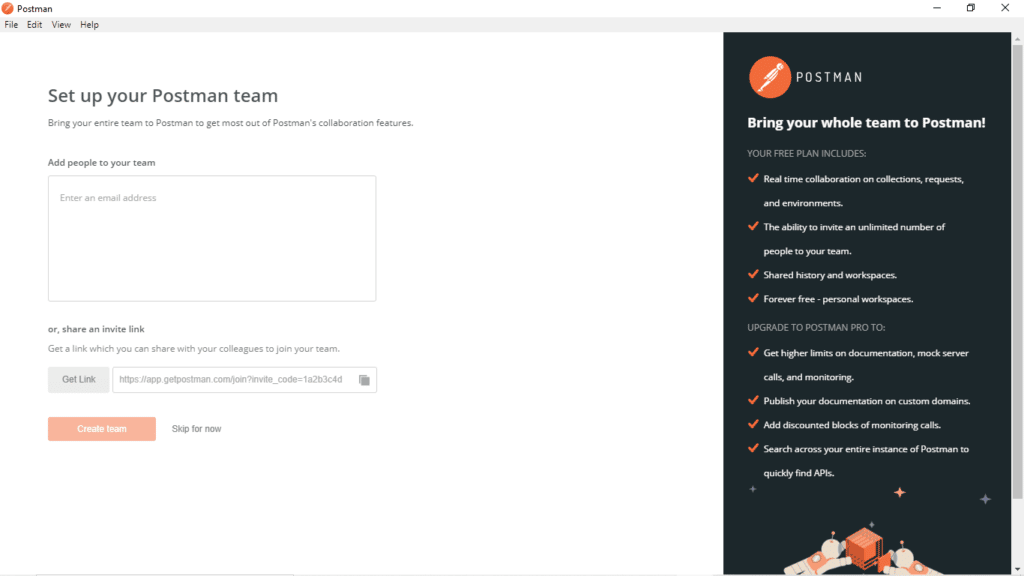The height and width of the screenshot is (576, 1024).
Task: Open the Help menu
Action: click(89, 24)
